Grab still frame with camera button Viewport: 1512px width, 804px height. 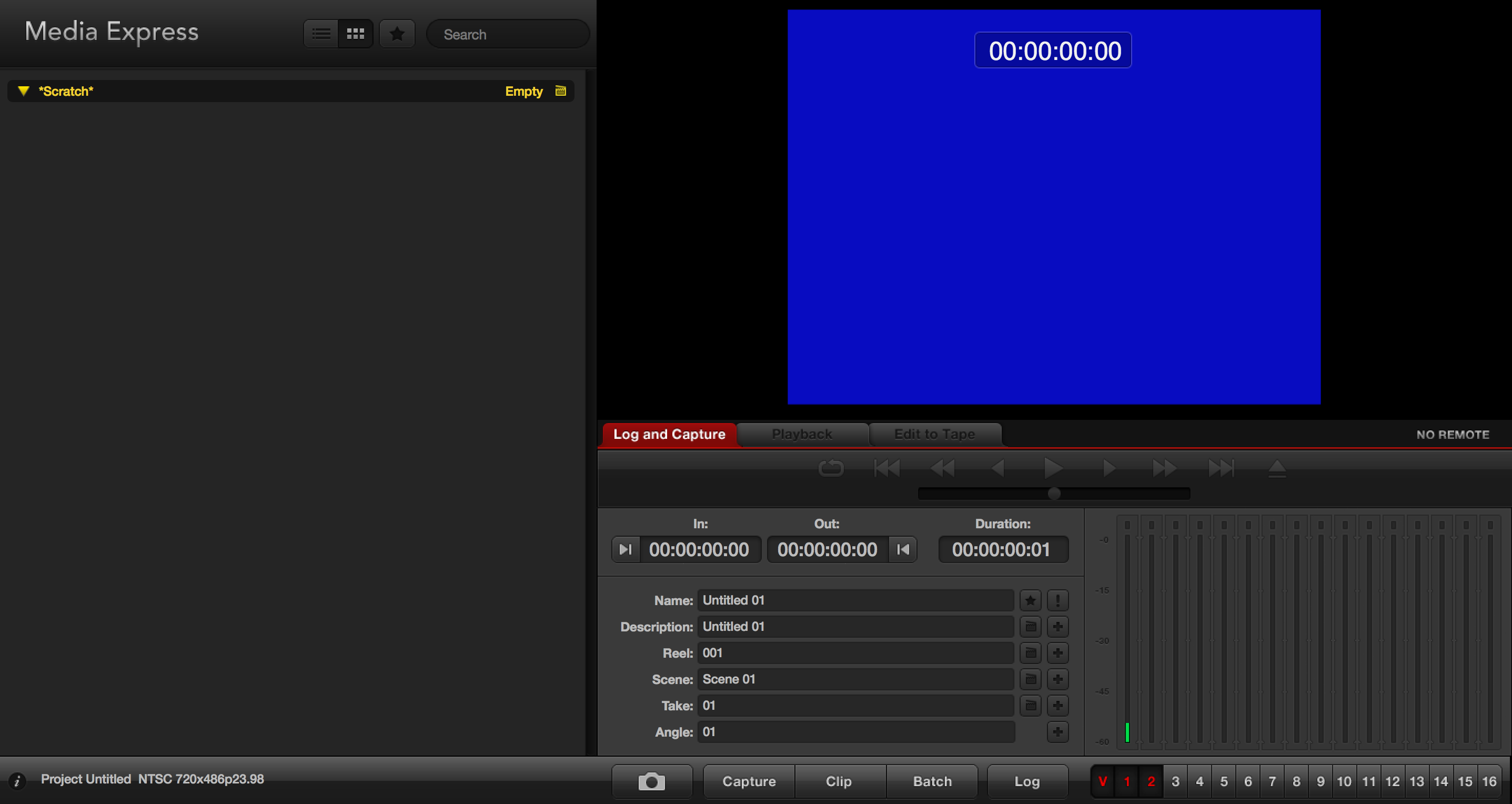tap(652, 782)
